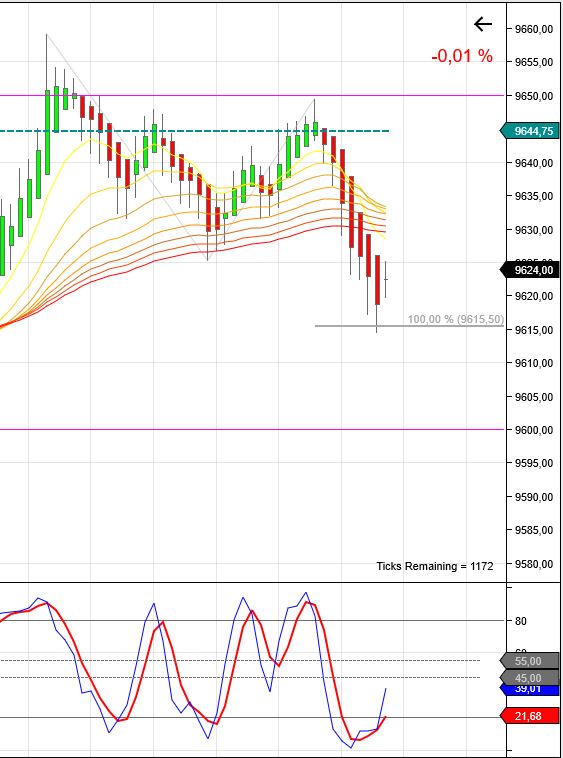Select the gray Fibonacci 100% line
The height and width of the screenshot is (758, 563).
point(409,326)
